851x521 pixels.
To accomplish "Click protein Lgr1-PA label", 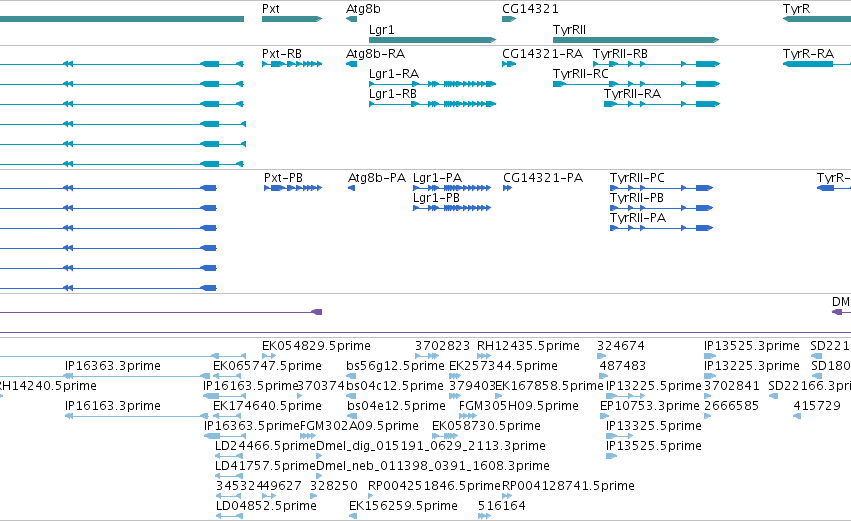I will (437, 179).
